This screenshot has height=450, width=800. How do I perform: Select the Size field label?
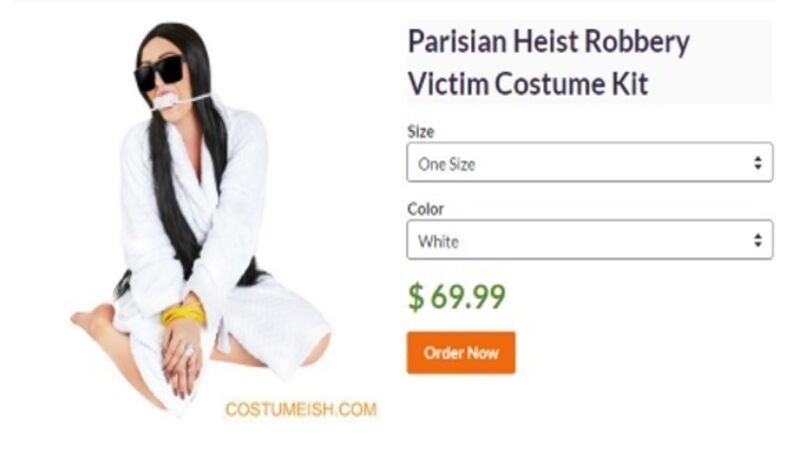click(x=420, y=132)
